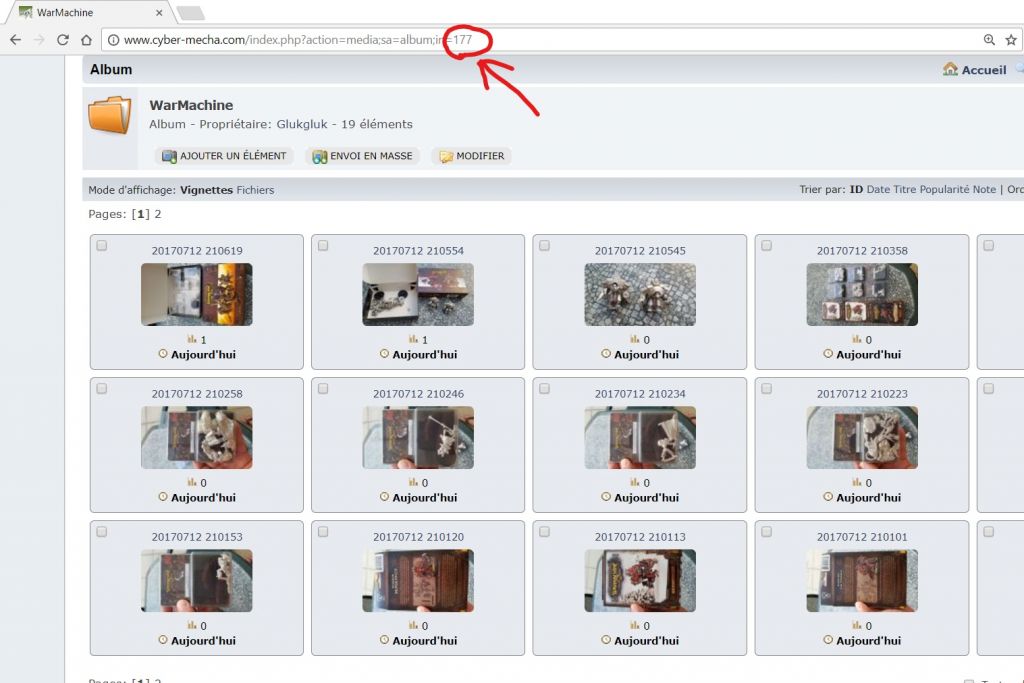This screenshot has height=683, width=1024.
Task: Open thumbnail 20170712 210545
Action: (x=640, y=294)
